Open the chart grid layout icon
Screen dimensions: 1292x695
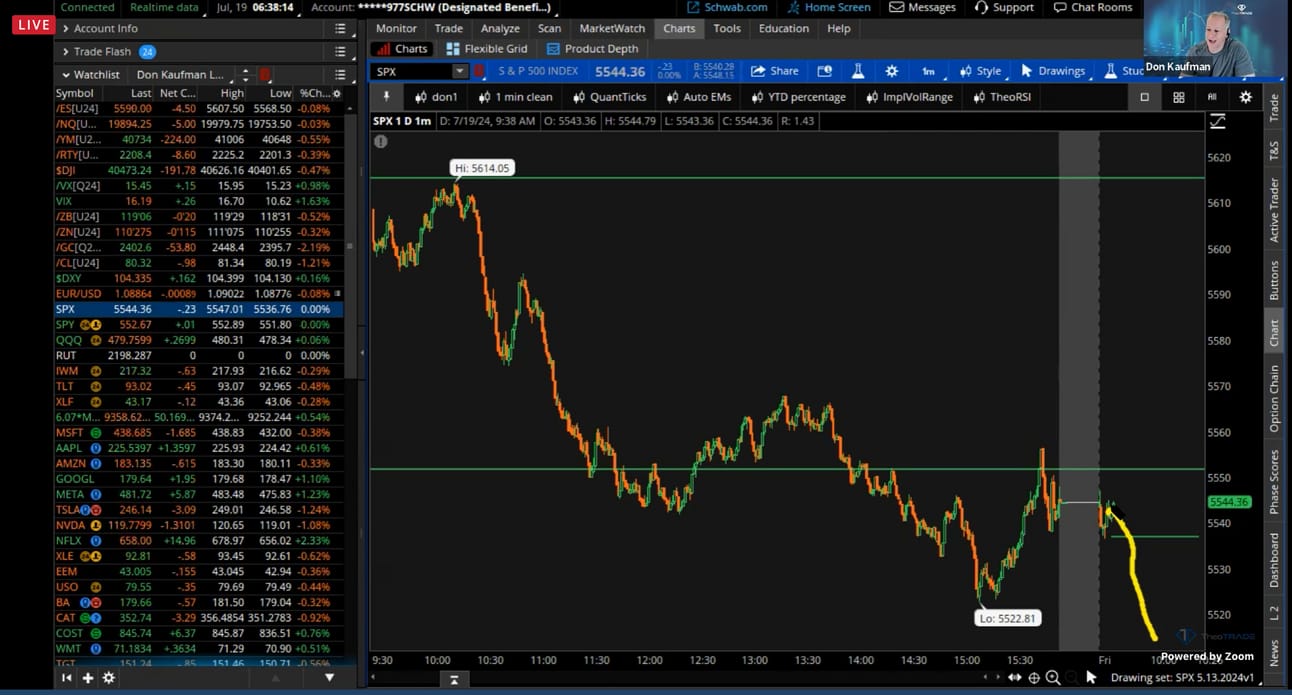(x=1179, y=97)
